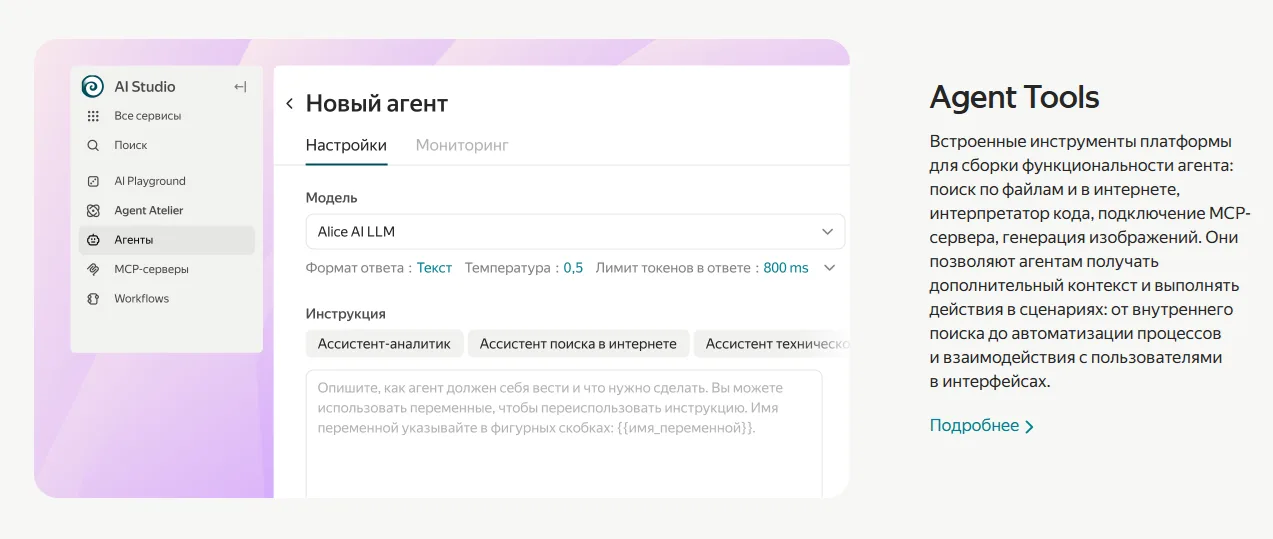Click the AI Studio spiral logo icon

click(x=93, y=86)
